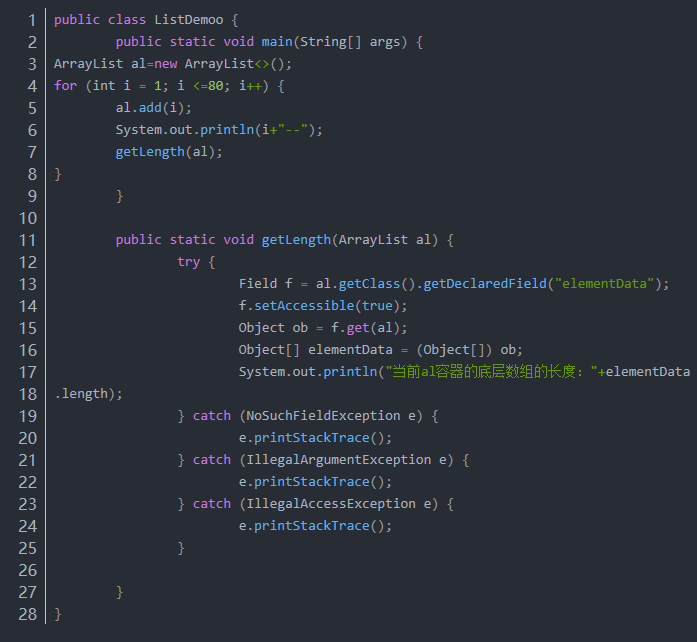697x642 pixels.
Task: Click the main method name
Action: (x=277, y=42)
